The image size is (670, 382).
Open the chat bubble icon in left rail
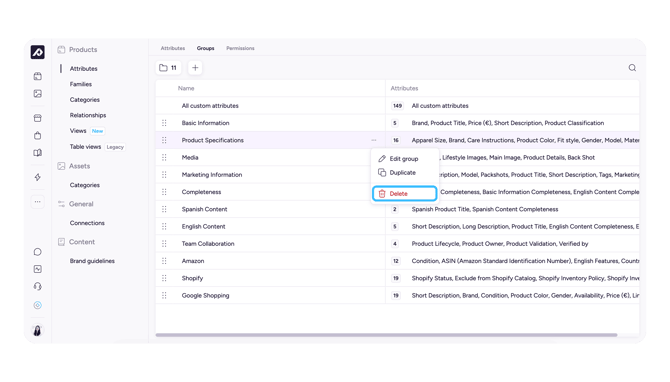point(38,252)
